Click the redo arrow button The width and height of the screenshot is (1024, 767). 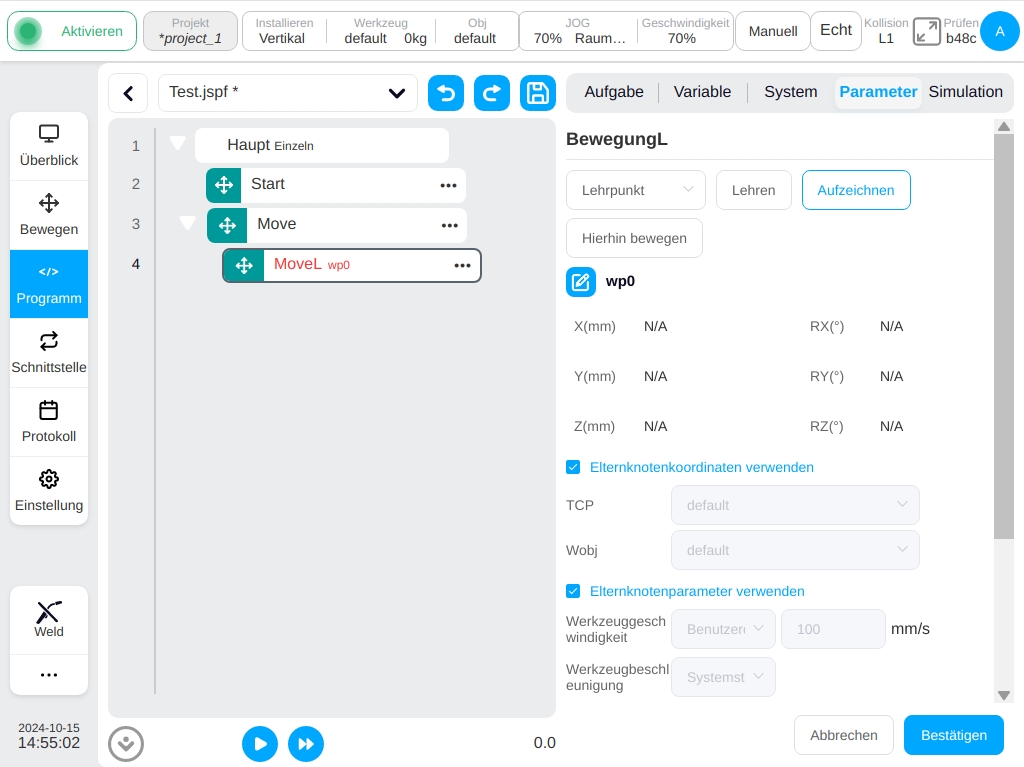(492, 93)
